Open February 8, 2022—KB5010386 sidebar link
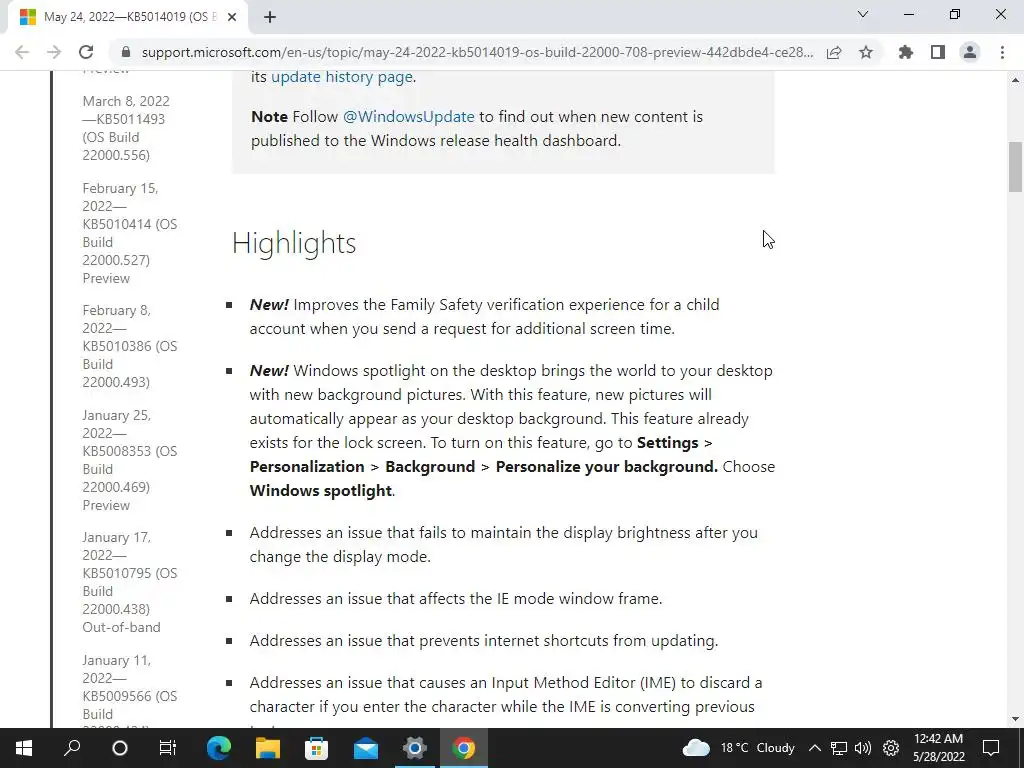Screen dimensions: 1024x768 [x=129, y=346]
